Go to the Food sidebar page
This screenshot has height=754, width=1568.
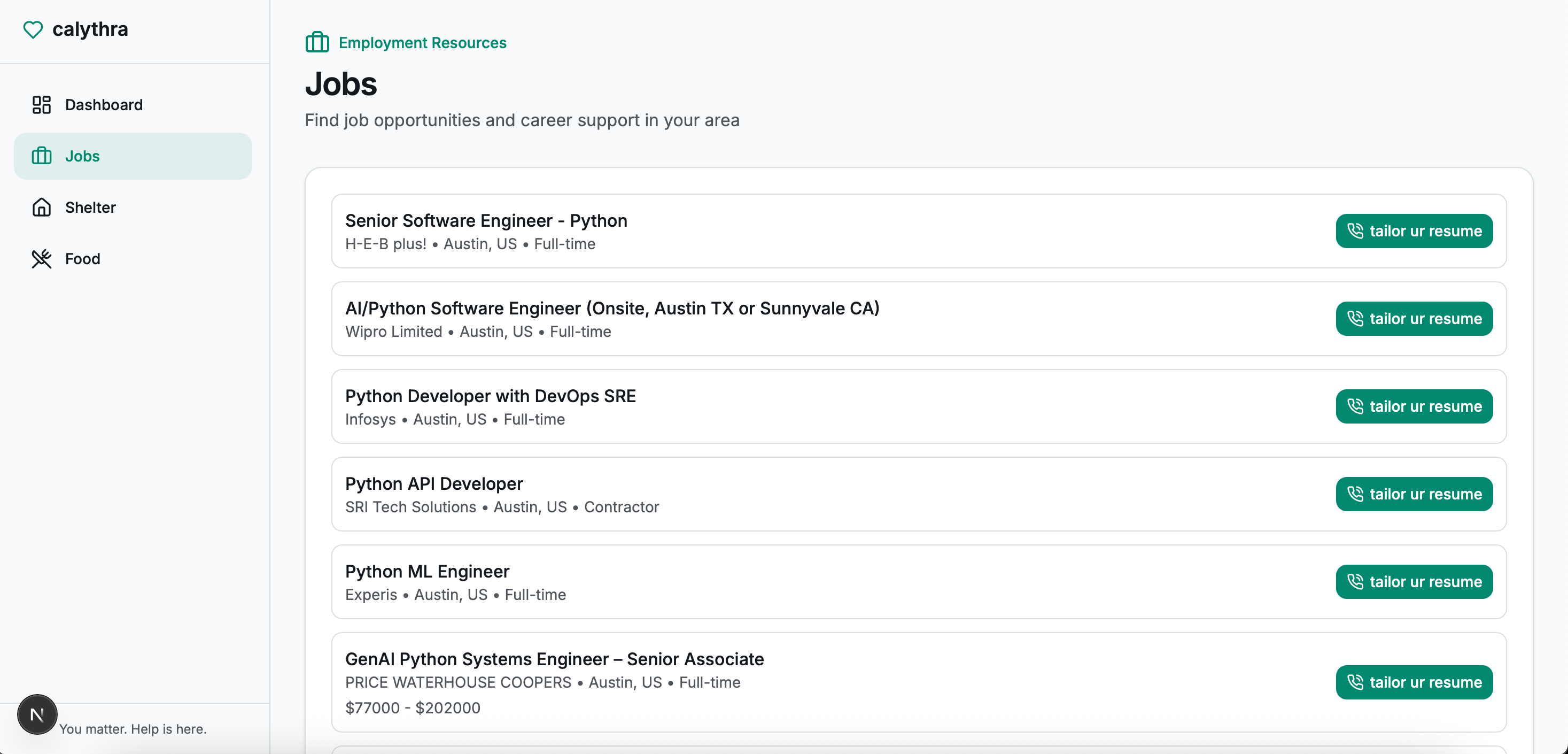click(x=82, y=259)
